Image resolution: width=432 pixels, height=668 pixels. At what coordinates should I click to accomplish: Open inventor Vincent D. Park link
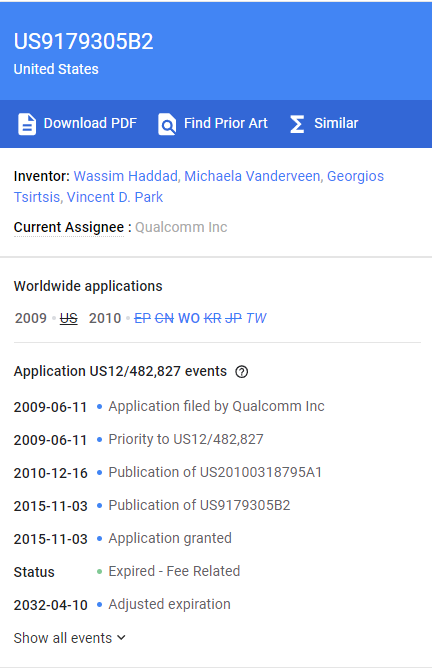pos(115,197)
